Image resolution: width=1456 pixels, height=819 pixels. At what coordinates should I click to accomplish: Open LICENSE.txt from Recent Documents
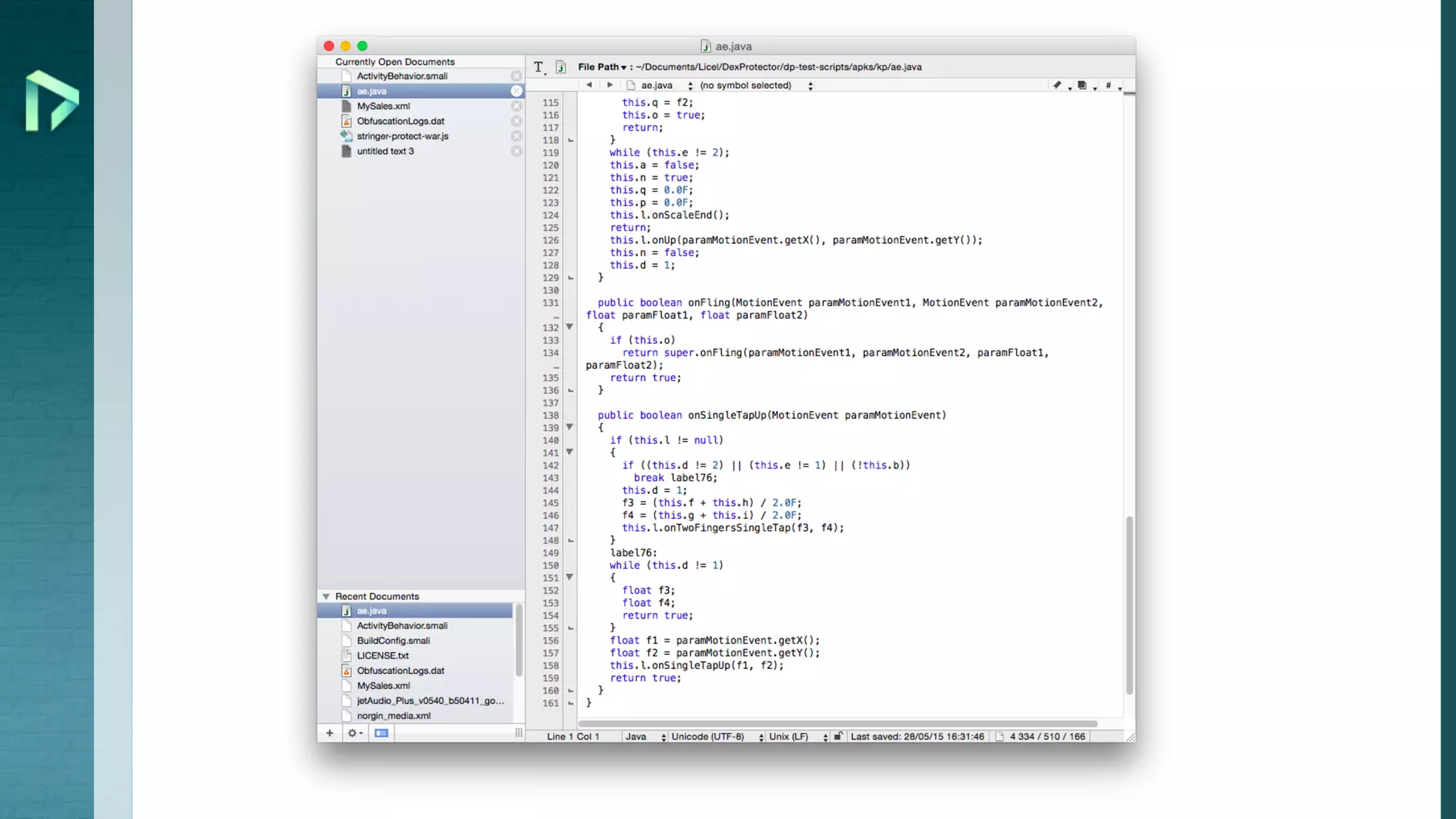[x=382, y=655]
